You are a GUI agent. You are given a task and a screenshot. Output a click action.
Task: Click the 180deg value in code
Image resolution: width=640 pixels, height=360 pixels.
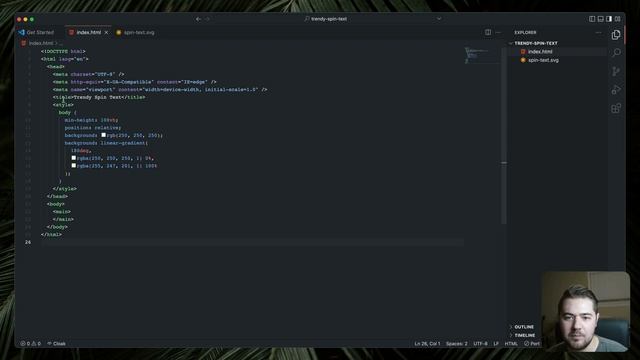(81, 151)
